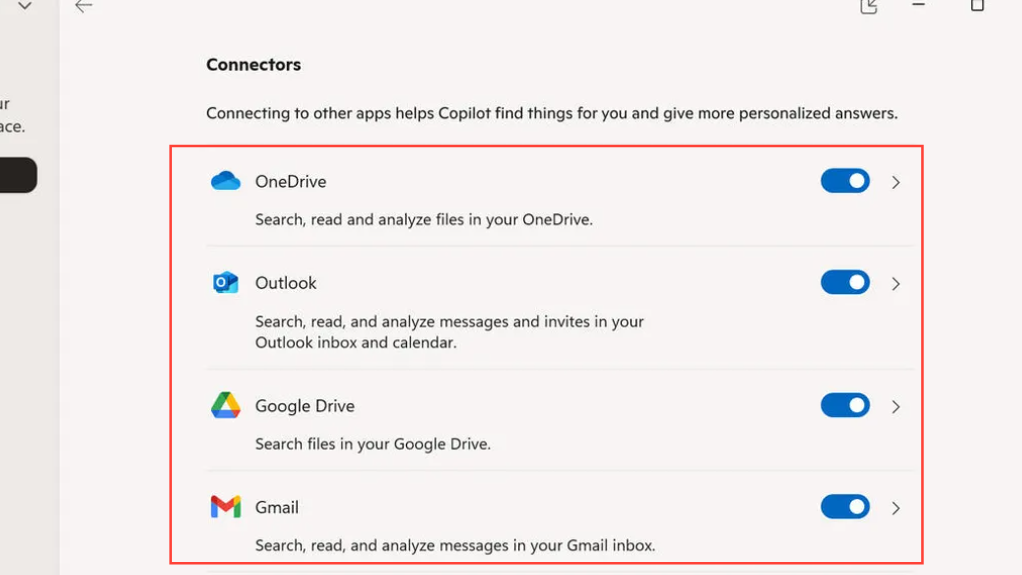The width and height of the screenshot is (1022, 575).
Task: Open the new chat compose icon
Action: click(x=869, y=6)
